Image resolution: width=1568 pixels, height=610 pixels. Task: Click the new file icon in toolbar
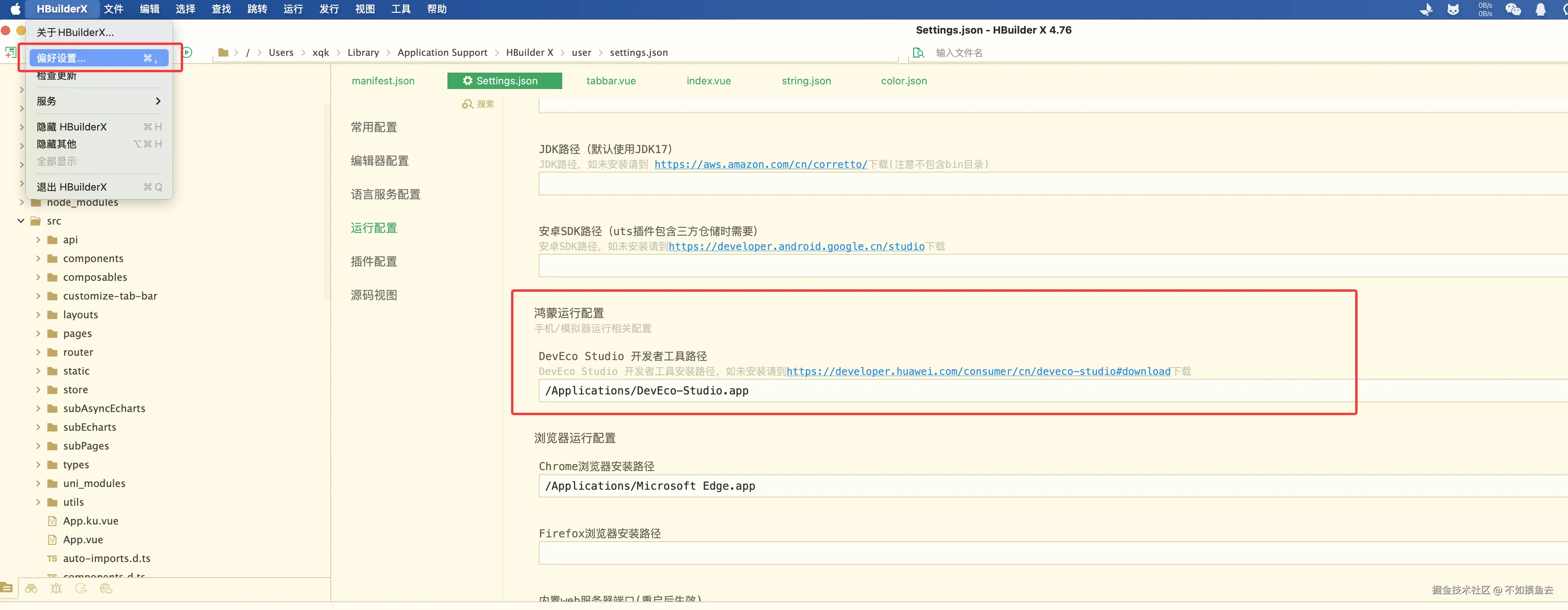(x=11, y=52)
